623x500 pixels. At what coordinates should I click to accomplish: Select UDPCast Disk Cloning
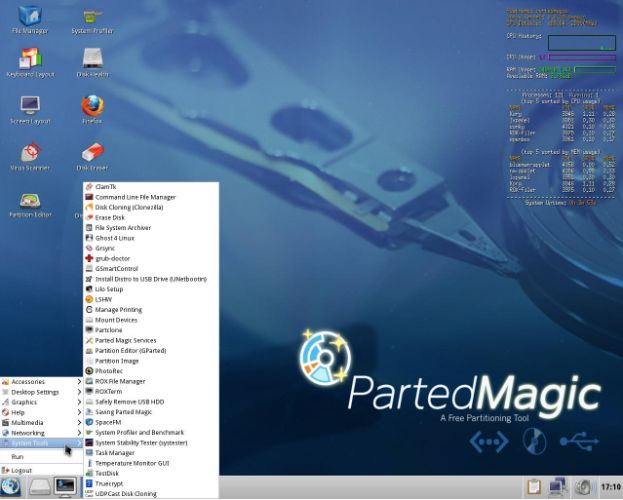[151, 494]
